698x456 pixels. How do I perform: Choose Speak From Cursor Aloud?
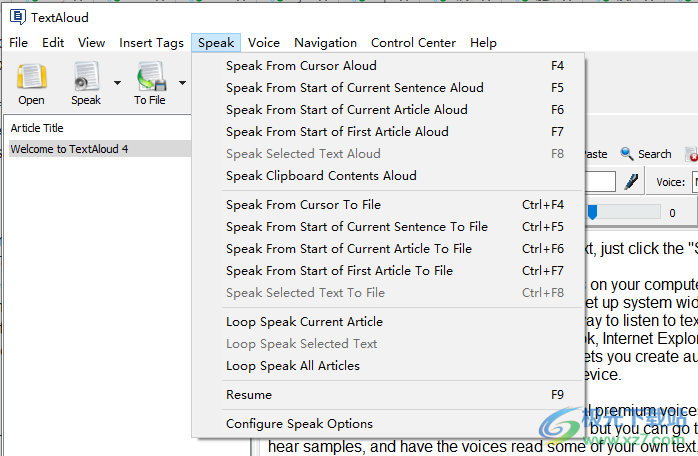[301, 66]
